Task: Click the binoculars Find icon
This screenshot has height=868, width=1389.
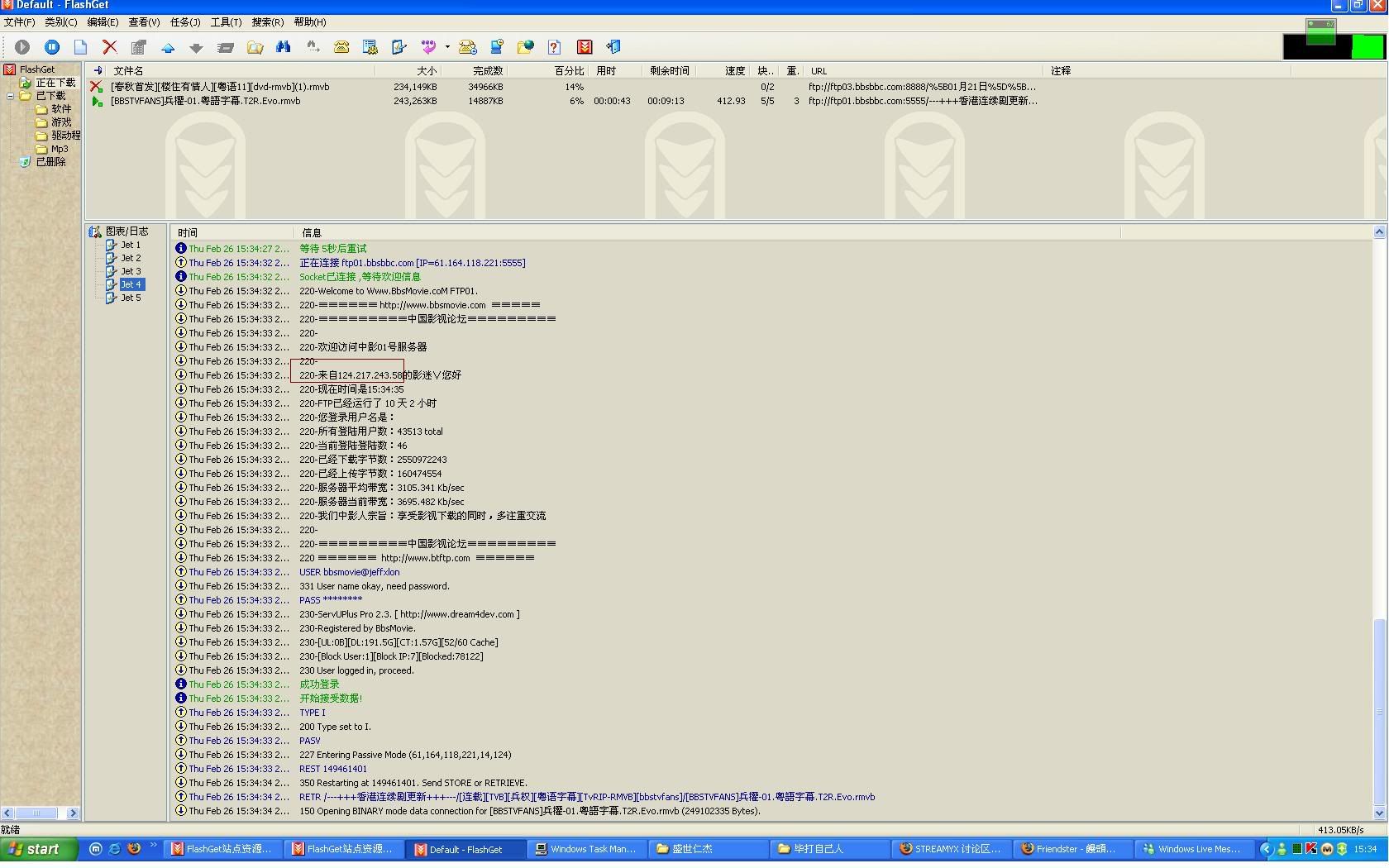Action: tap(284, 48)
